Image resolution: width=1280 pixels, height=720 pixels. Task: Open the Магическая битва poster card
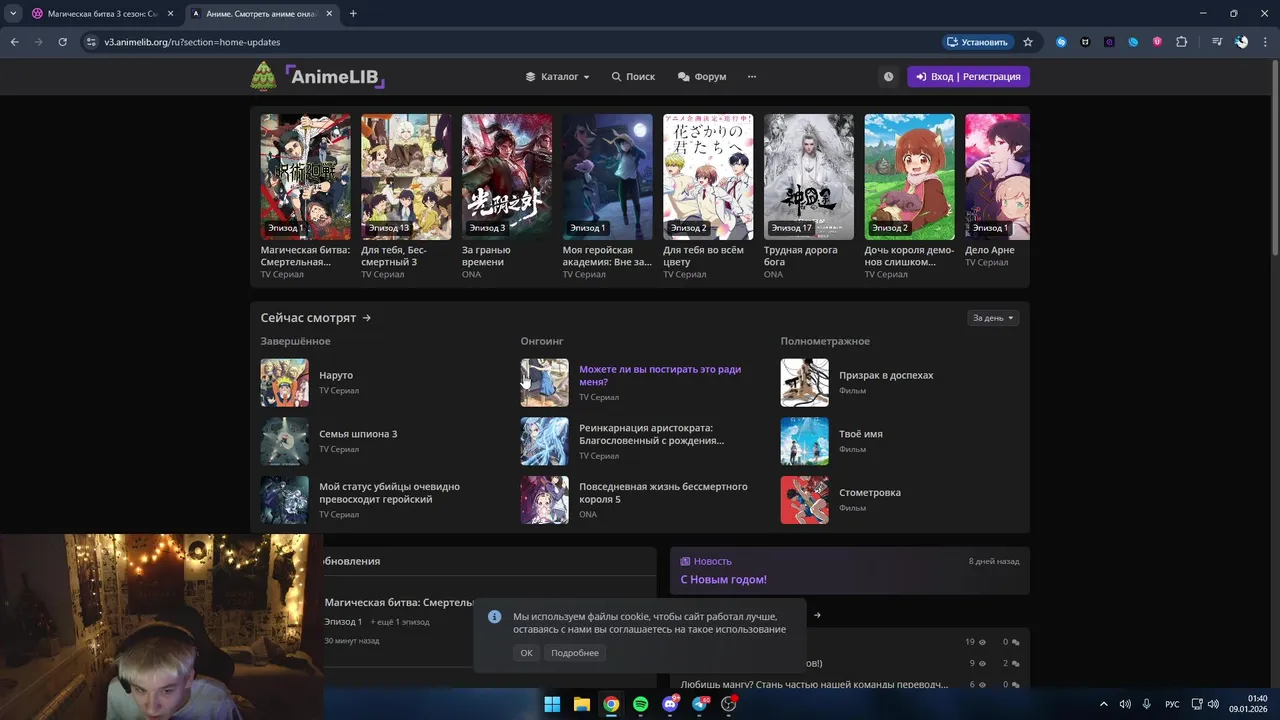pos(305,176)
